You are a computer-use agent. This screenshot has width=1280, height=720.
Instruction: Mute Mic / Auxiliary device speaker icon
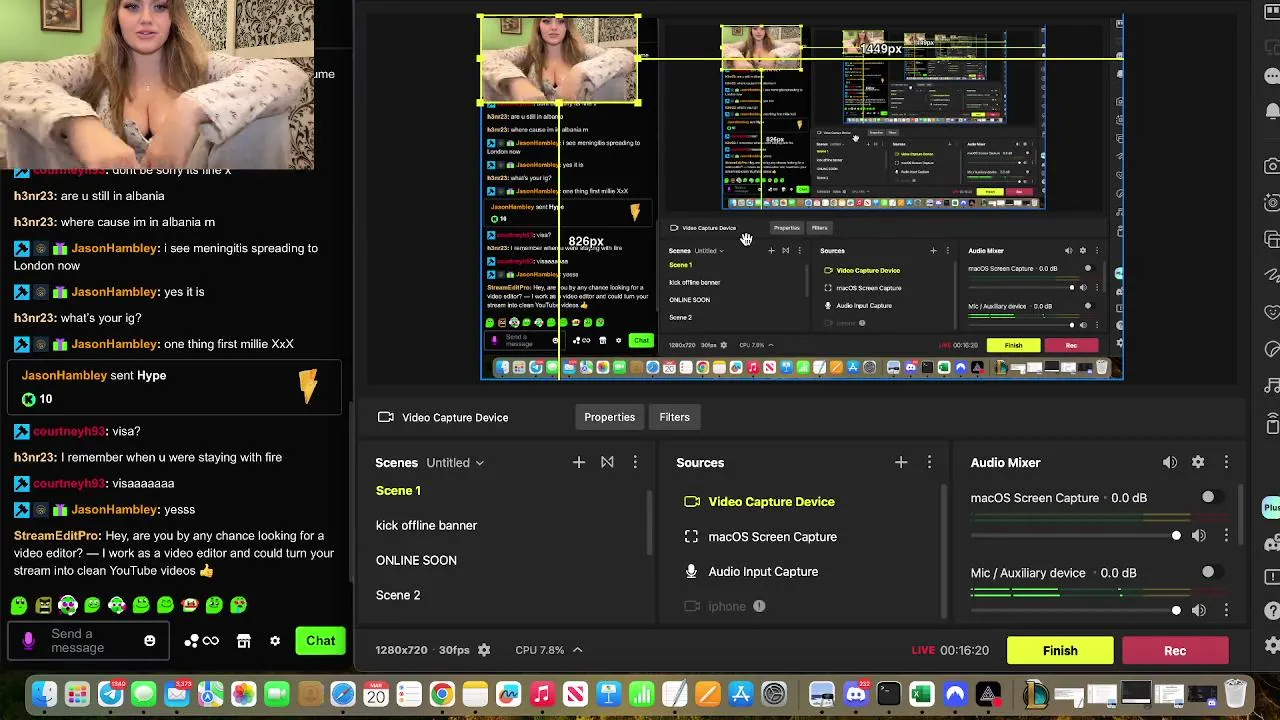click(1199, 610)
